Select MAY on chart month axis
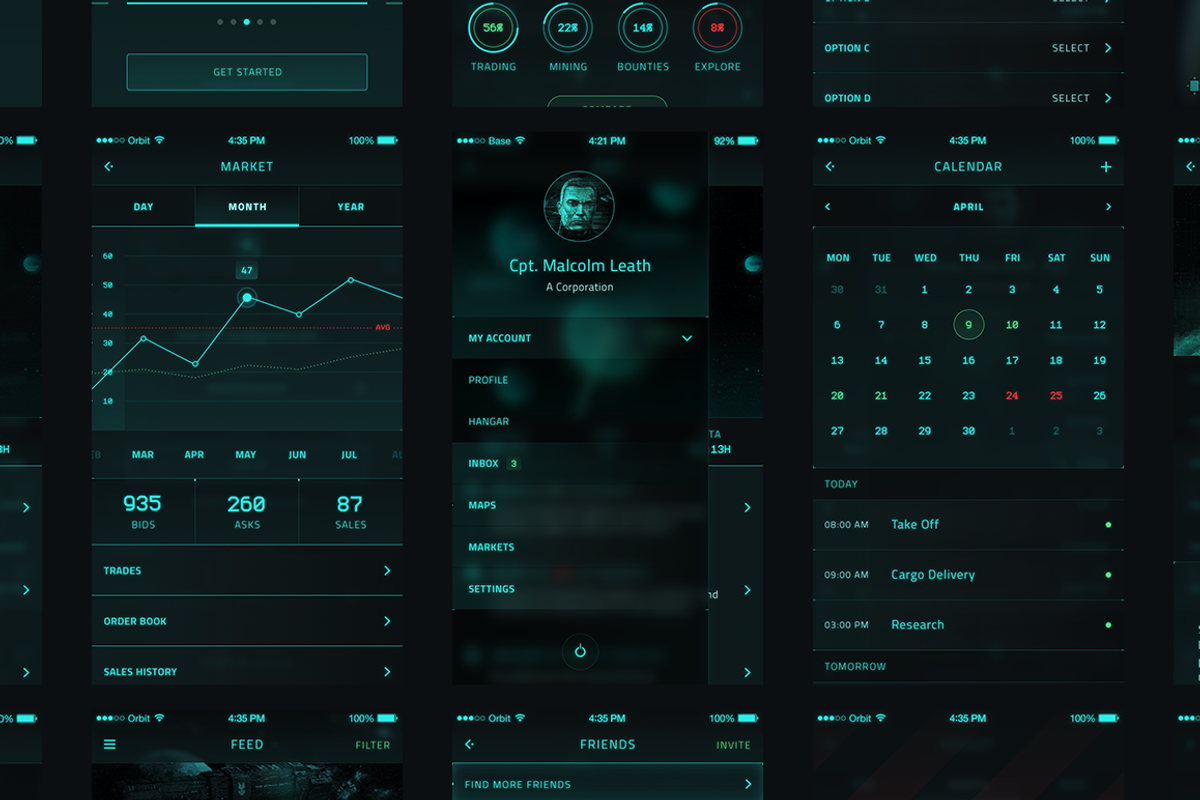1200x800 pixels. click(246, 455)
